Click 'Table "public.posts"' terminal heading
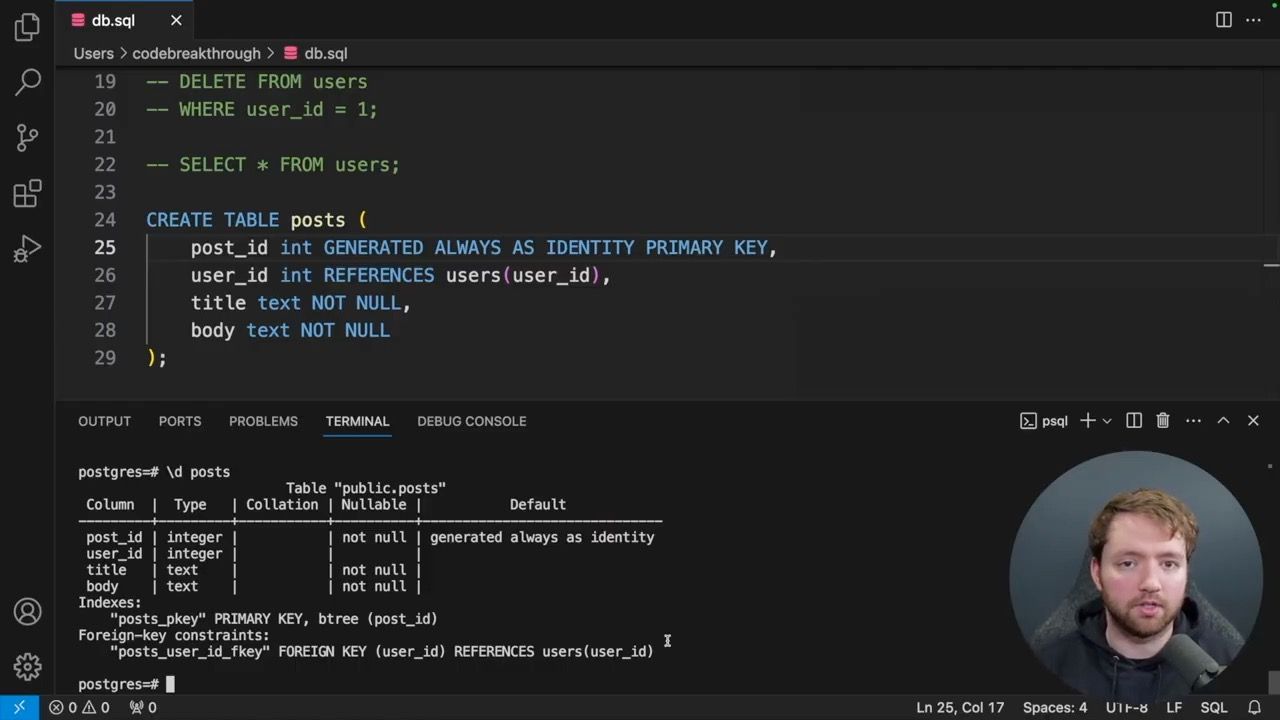 pos(366,488)
